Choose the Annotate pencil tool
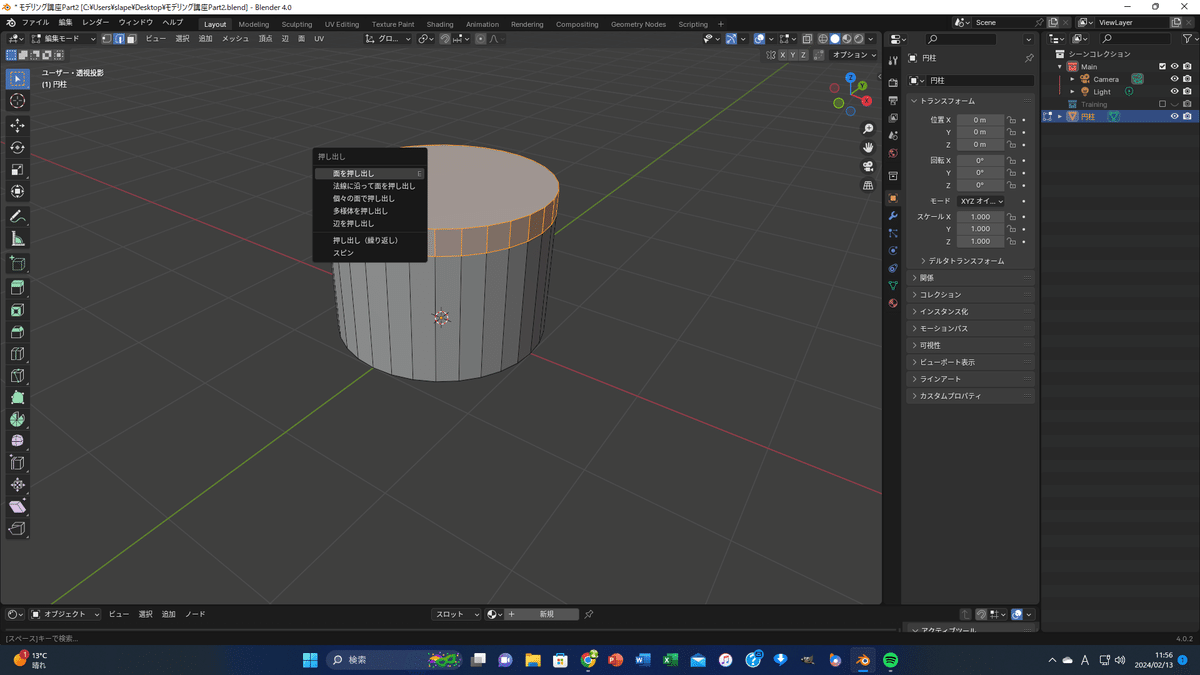The image size is (1200, 675). tap(18, 217)
